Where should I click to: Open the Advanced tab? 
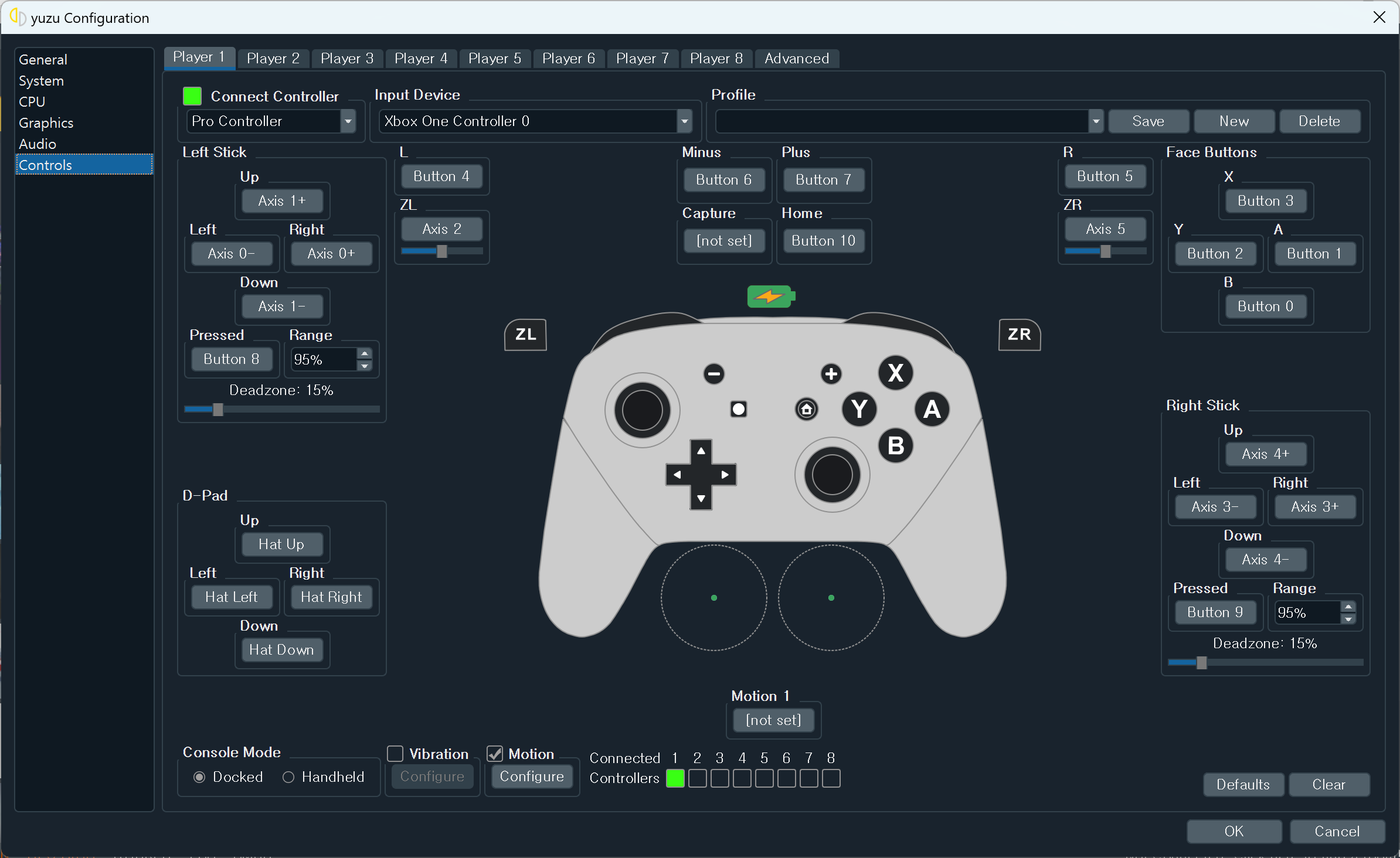pyautogui.click(x=797, y=59)
